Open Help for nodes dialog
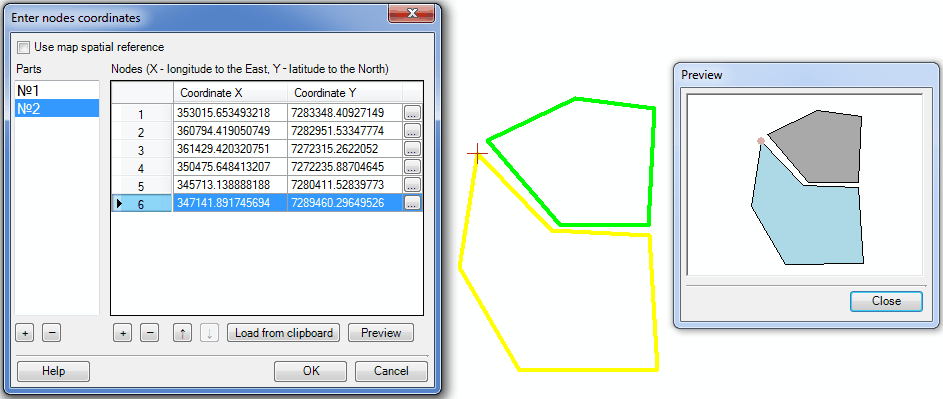 tap(54, 371)
